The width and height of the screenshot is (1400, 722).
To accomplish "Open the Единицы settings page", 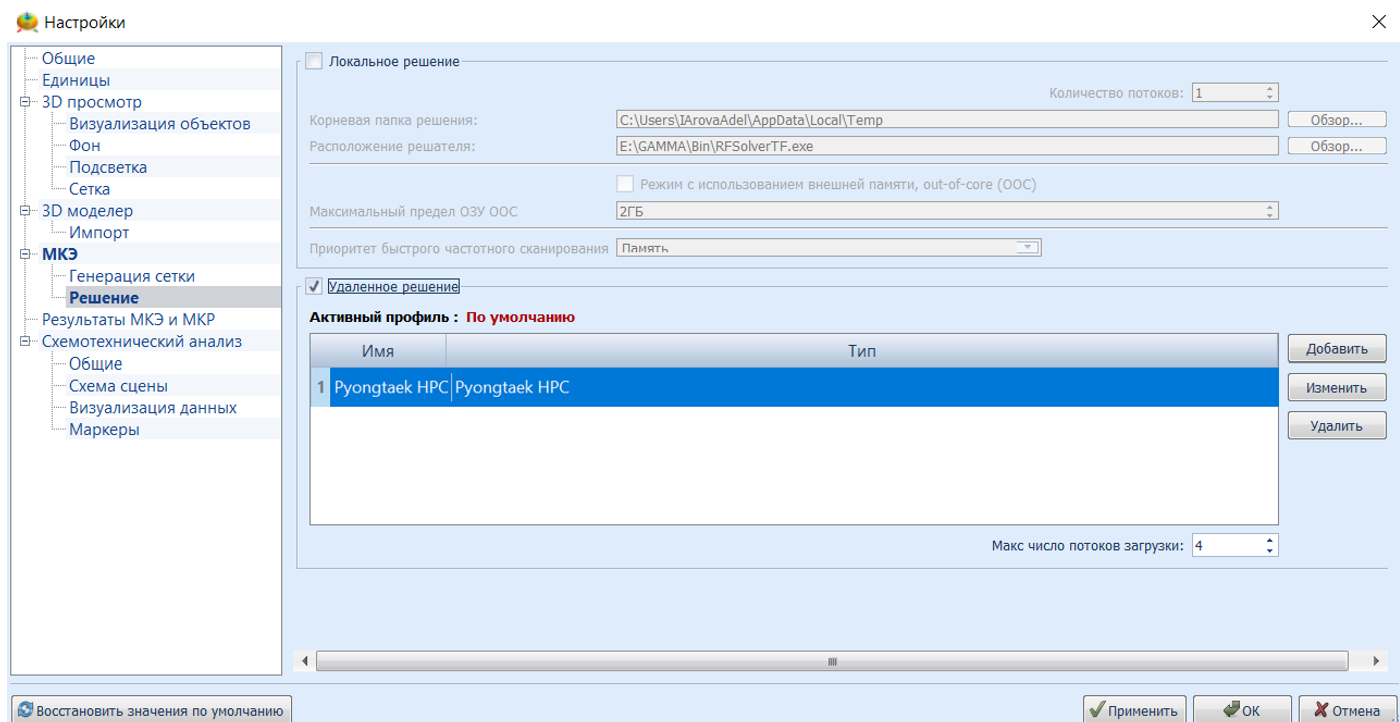I will 76,80.
